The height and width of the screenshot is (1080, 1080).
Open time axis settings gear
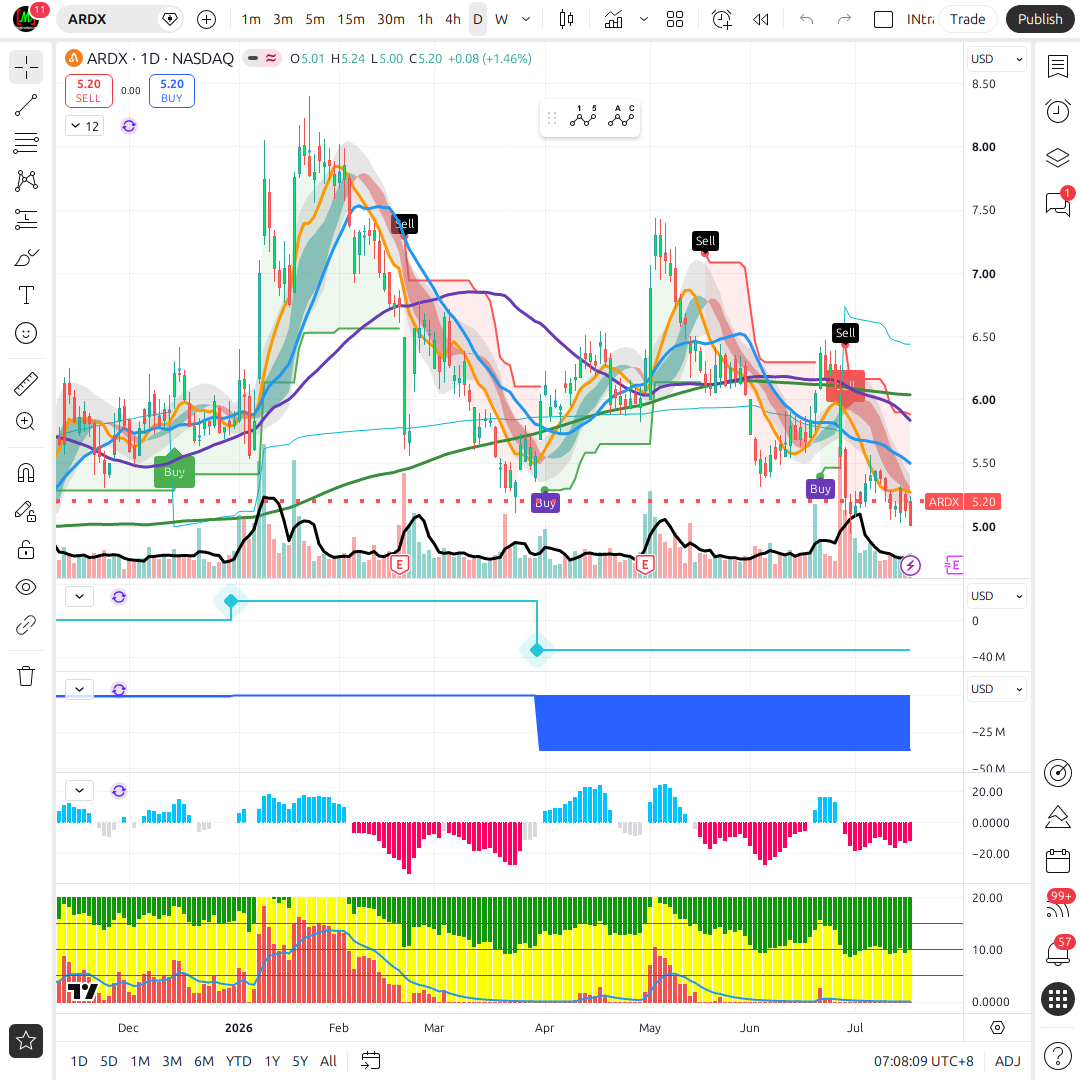[997, 1028]
